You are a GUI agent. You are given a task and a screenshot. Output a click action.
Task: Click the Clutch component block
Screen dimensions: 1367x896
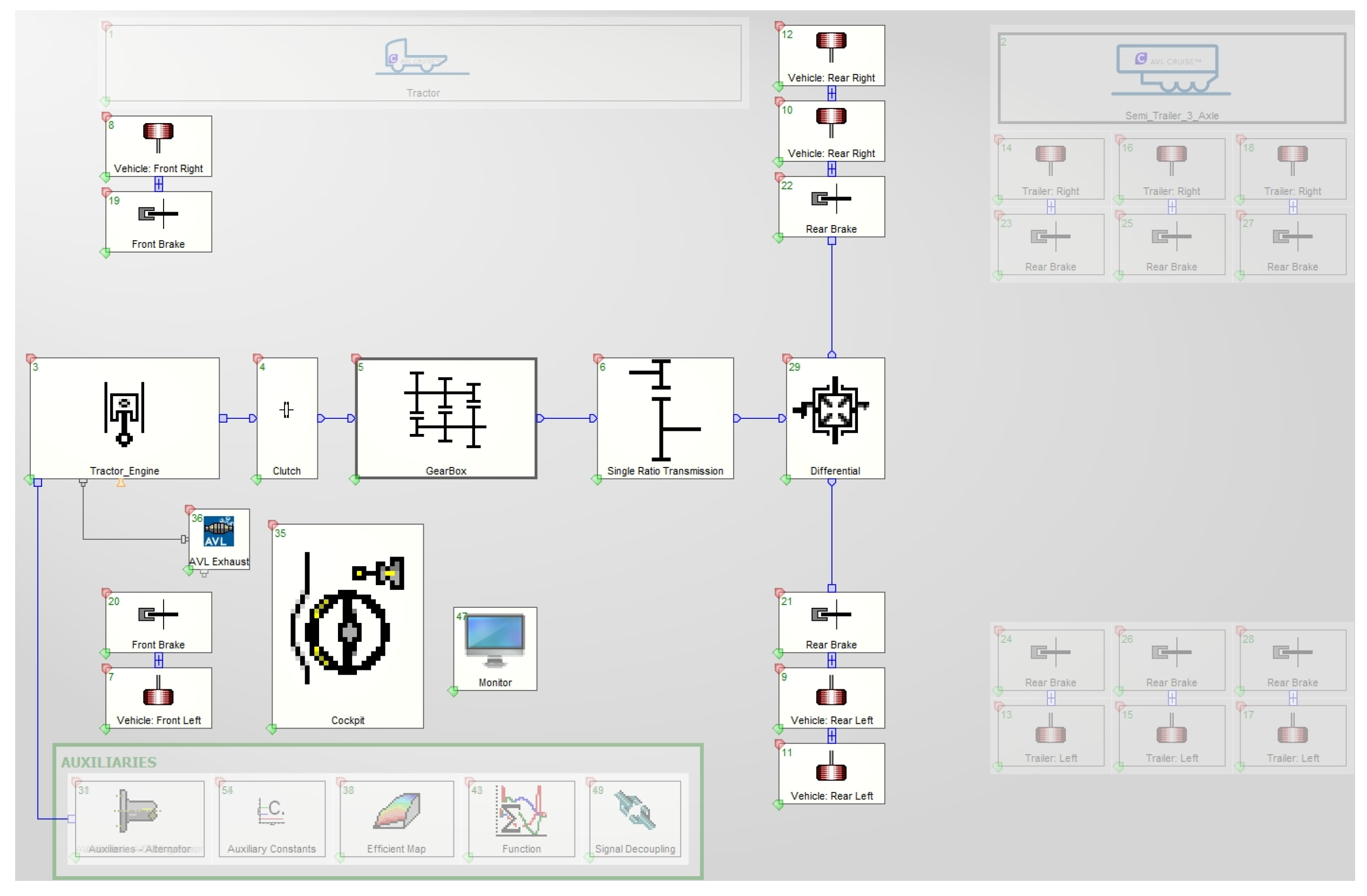[x=287, y=418]
